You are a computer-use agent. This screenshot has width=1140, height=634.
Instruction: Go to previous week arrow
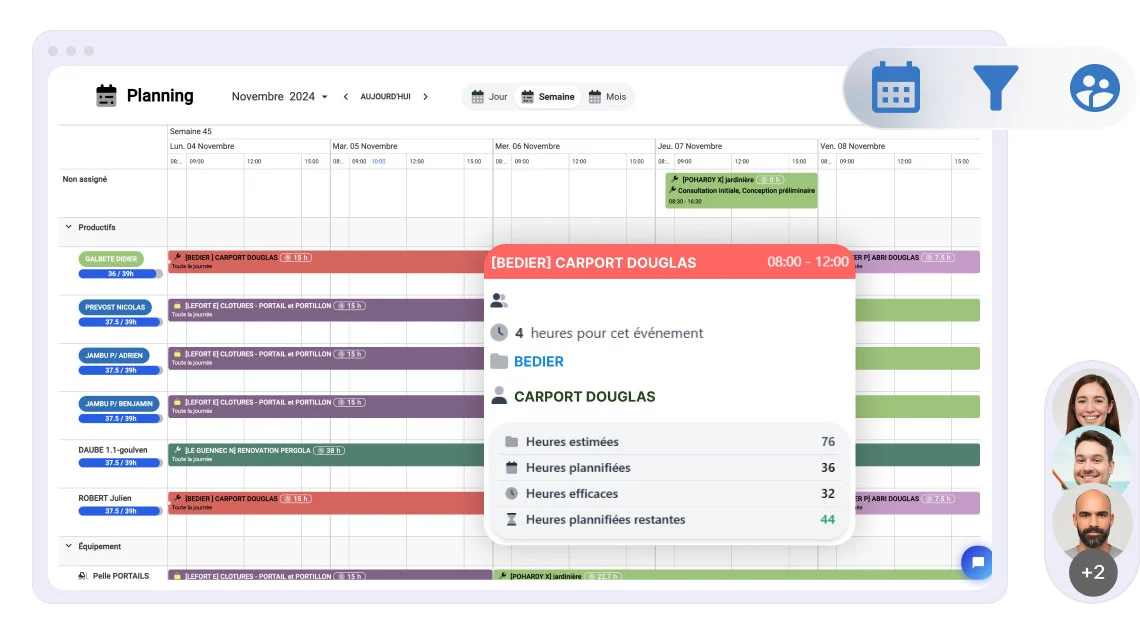tap(345, 97)
